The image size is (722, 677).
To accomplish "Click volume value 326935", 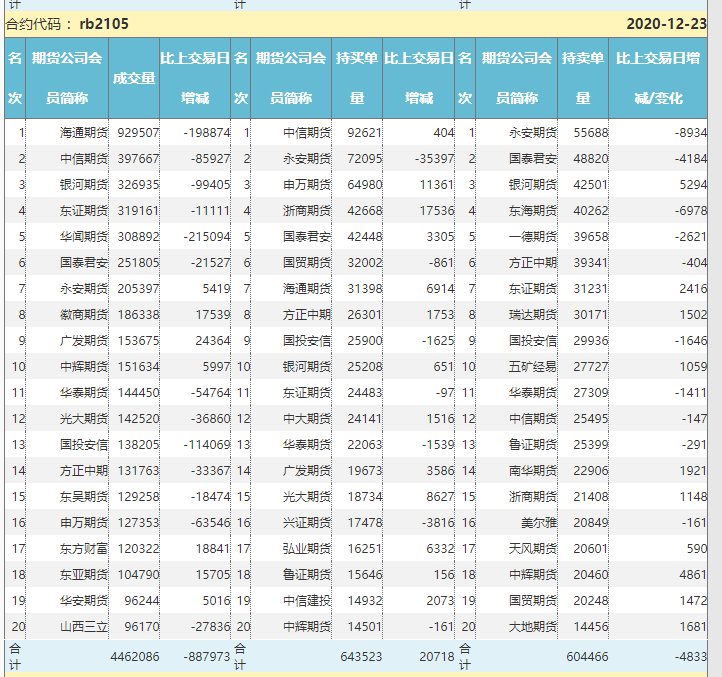I will click(138, 185).
